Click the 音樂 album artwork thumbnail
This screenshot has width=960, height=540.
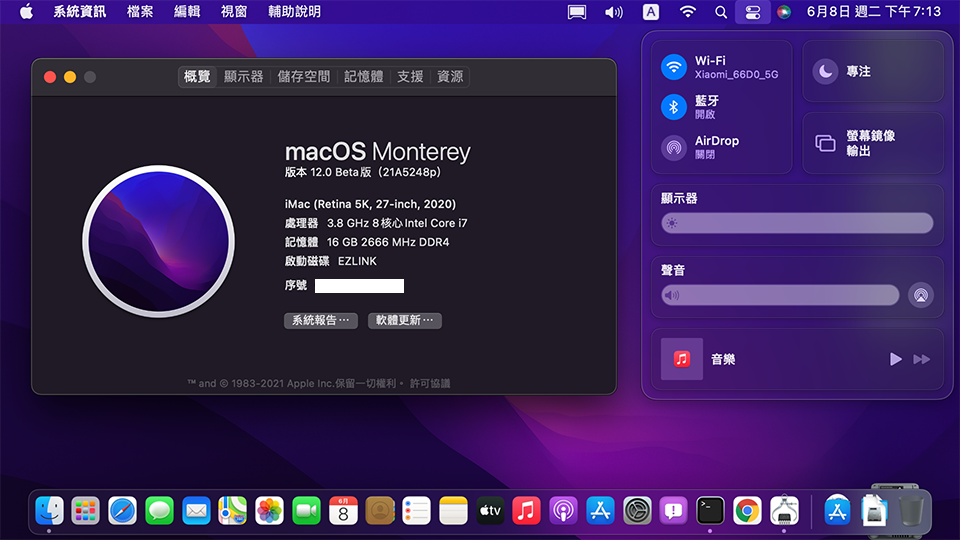pos(681,359)
